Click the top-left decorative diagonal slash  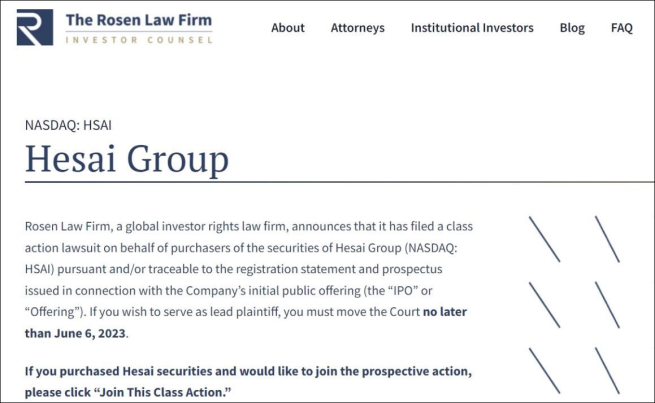click(x=544, y=239)
